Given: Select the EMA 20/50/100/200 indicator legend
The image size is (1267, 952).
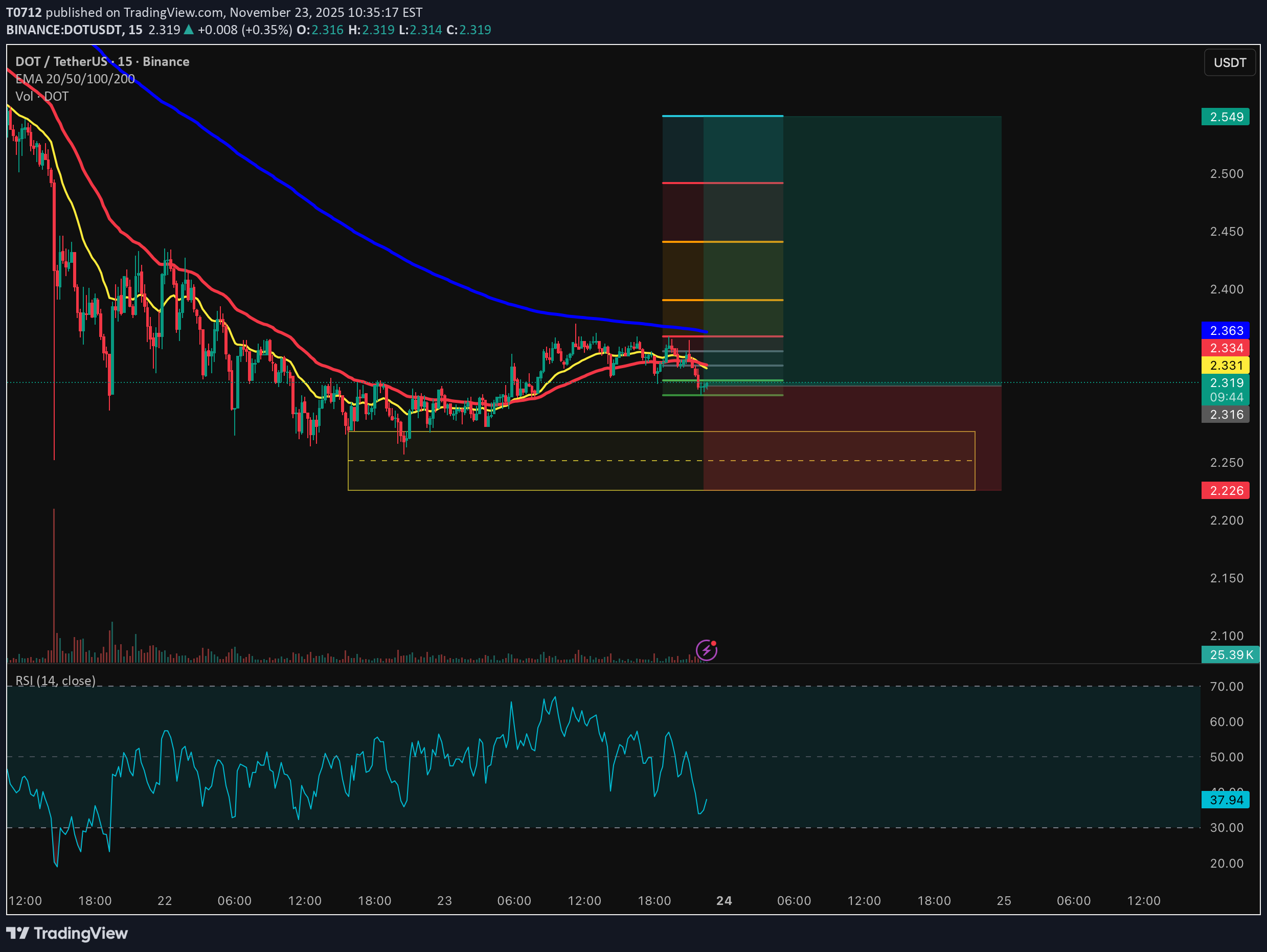Looking at the screenshot, I should [75, 79].
